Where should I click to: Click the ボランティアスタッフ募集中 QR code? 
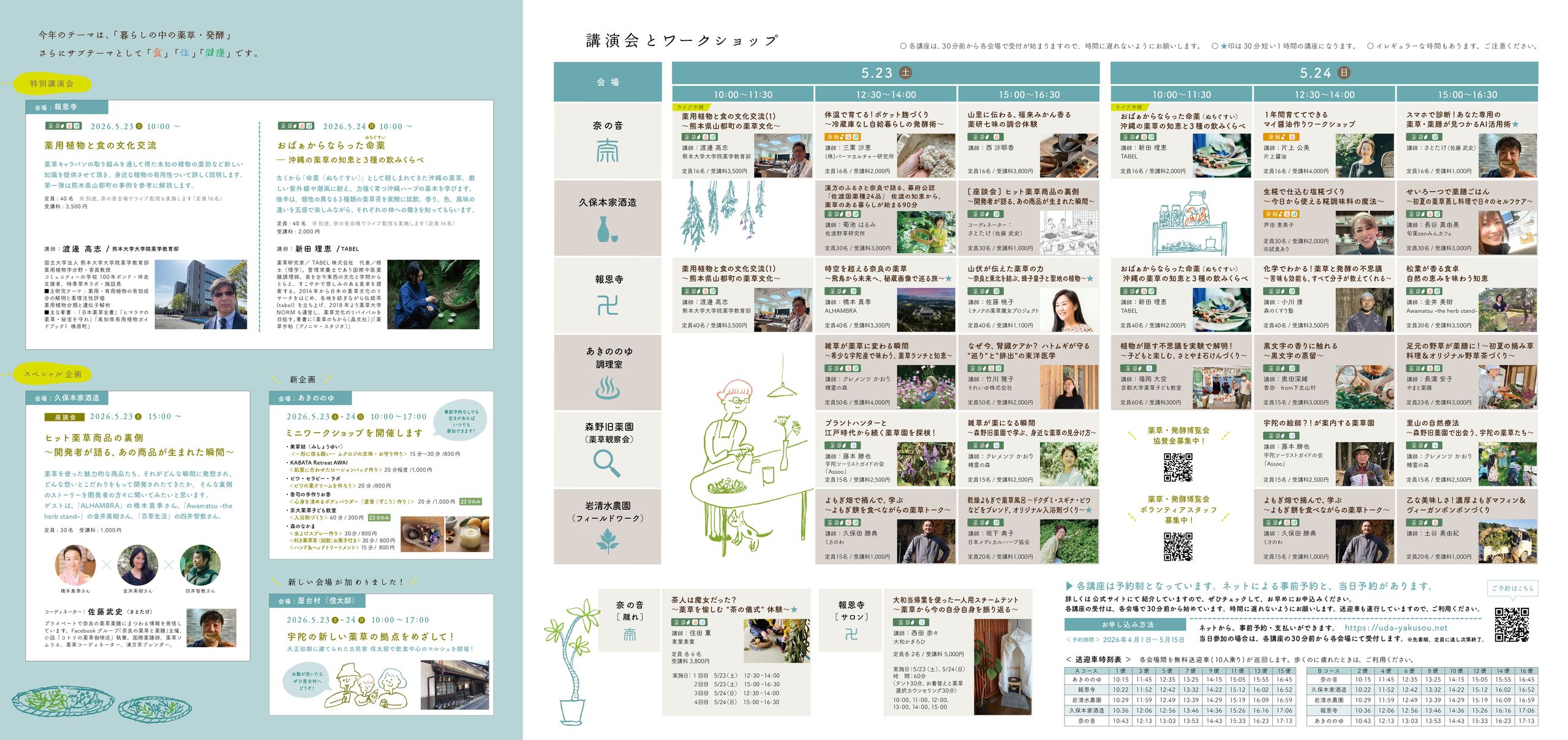[x=1177, y=546]
